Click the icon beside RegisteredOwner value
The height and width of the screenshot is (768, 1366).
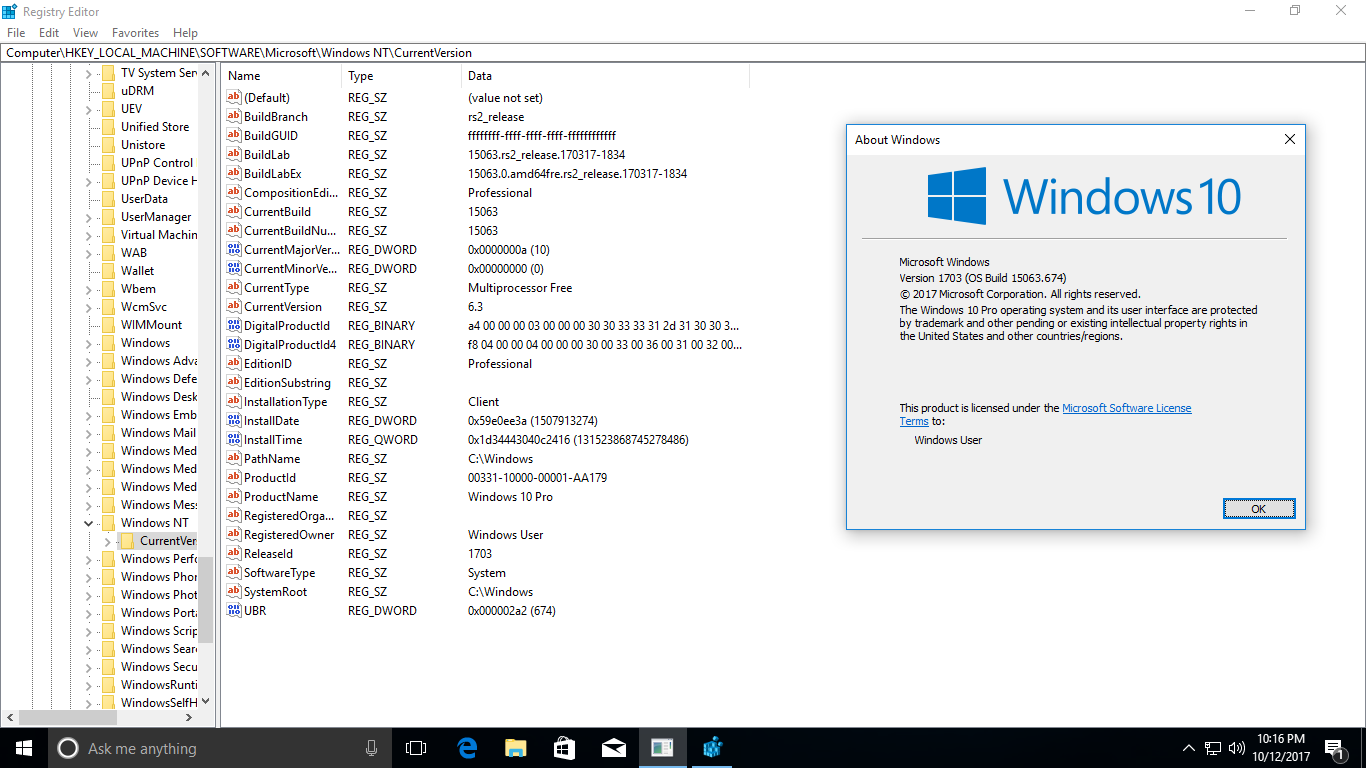pyautogui.click(x=234, y=535)
